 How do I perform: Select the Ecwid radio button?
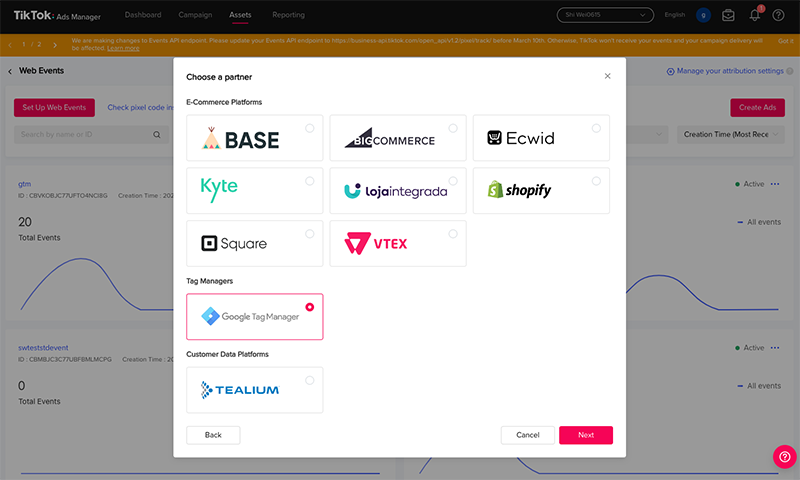click(x=596, y=129)
